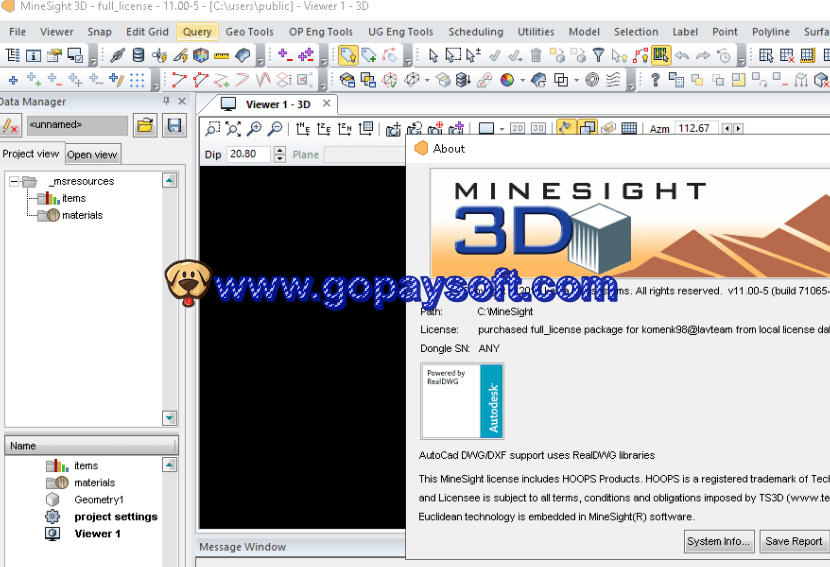
Task: Select project settings in the Name list
Action: click(x=116, y=517)
